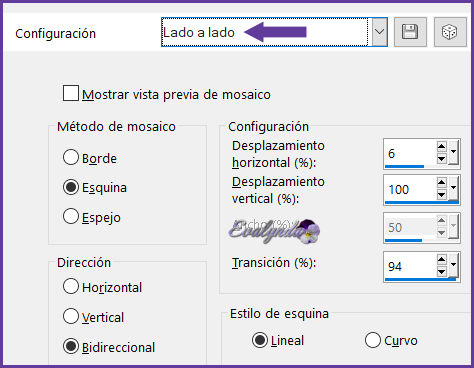Choose Vertical direction option
This screenshot has height=368, width=474.
click(71, 316)
